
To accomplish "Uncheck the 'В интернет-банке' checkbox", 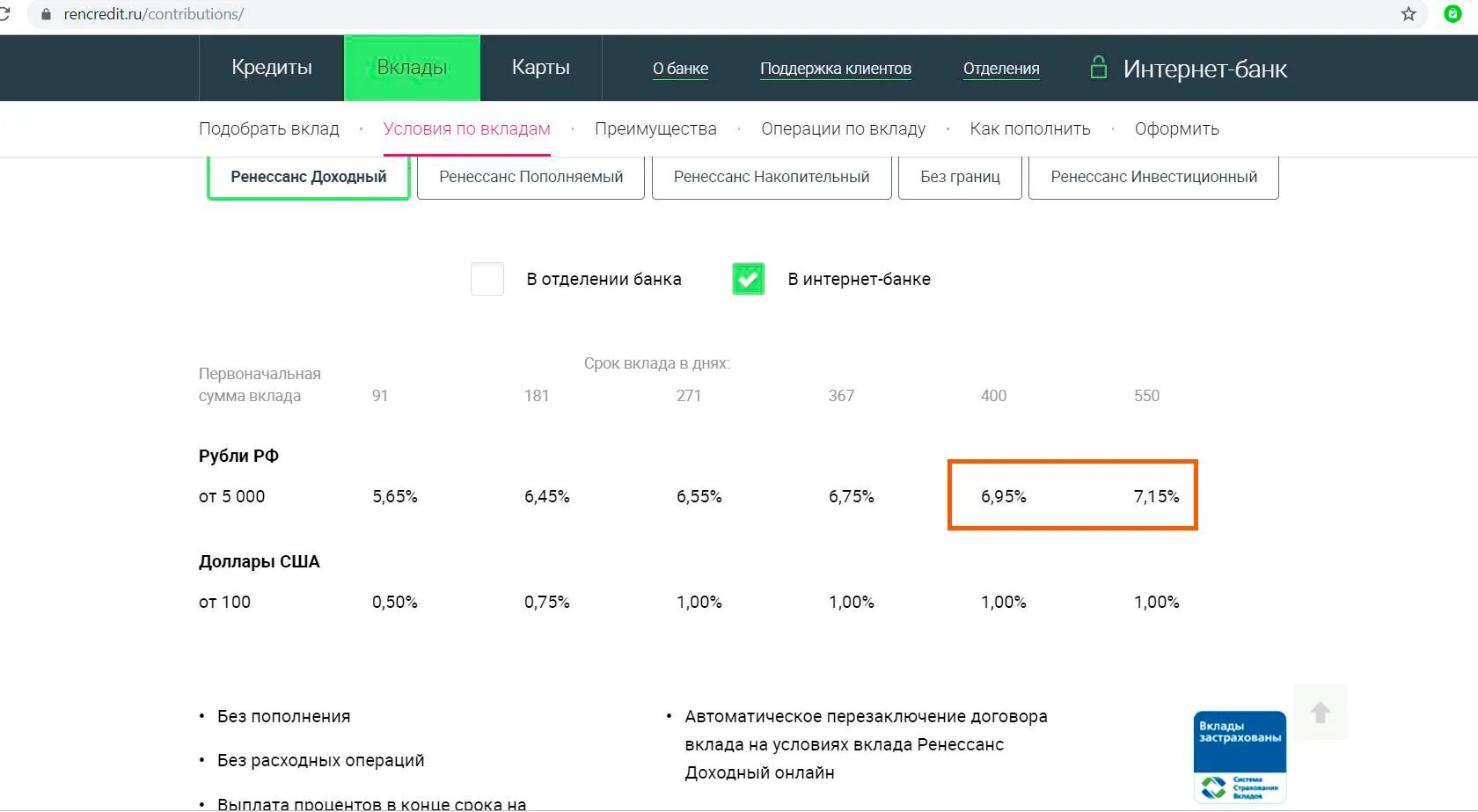I will tap(749, 279).
